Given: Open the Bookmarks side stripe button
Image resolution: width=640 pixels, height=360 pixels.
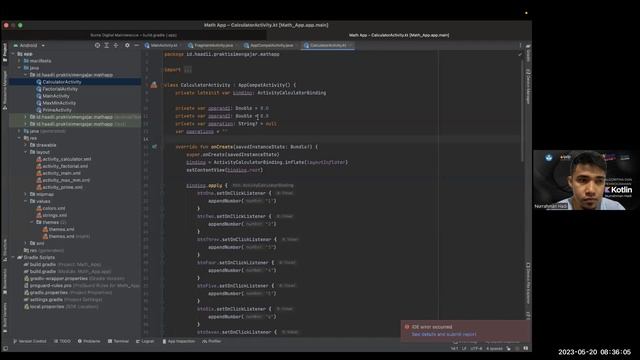Looking at the screenshot, I should [5, 282].
